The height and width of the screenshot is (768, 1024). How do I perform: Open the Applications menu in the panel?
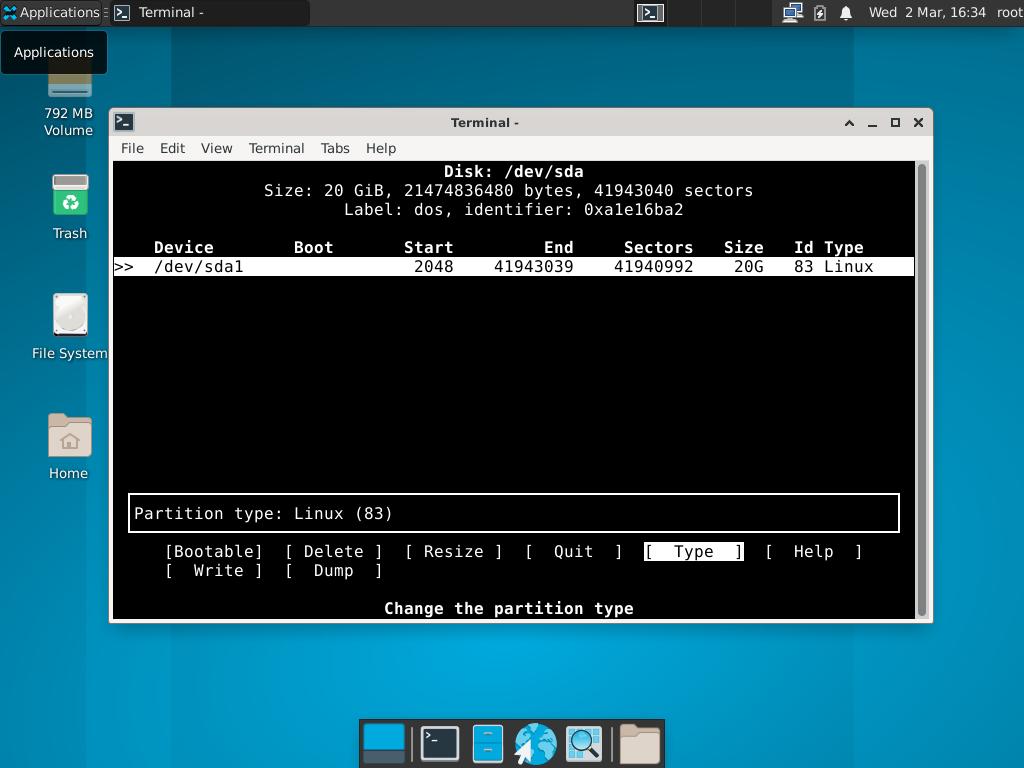pos(52,12)
